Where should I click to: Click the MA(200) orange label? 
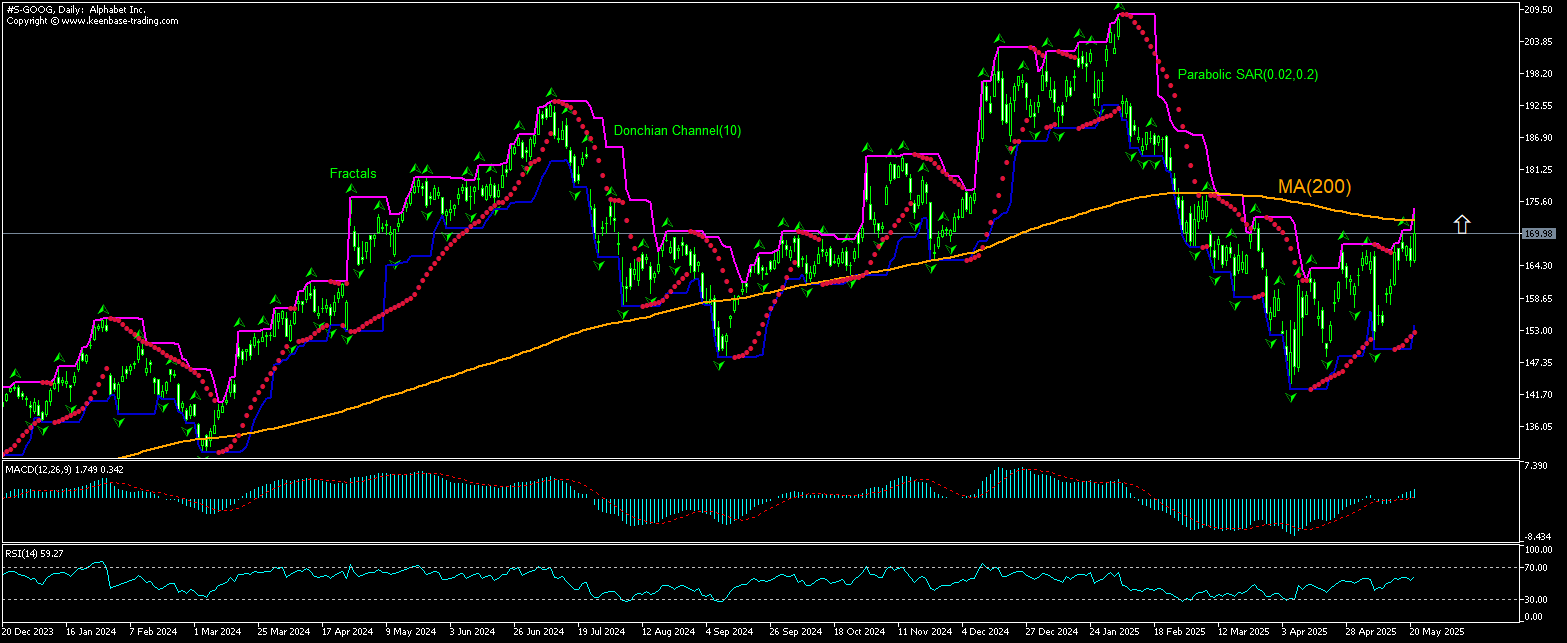tap(1314, 187)
